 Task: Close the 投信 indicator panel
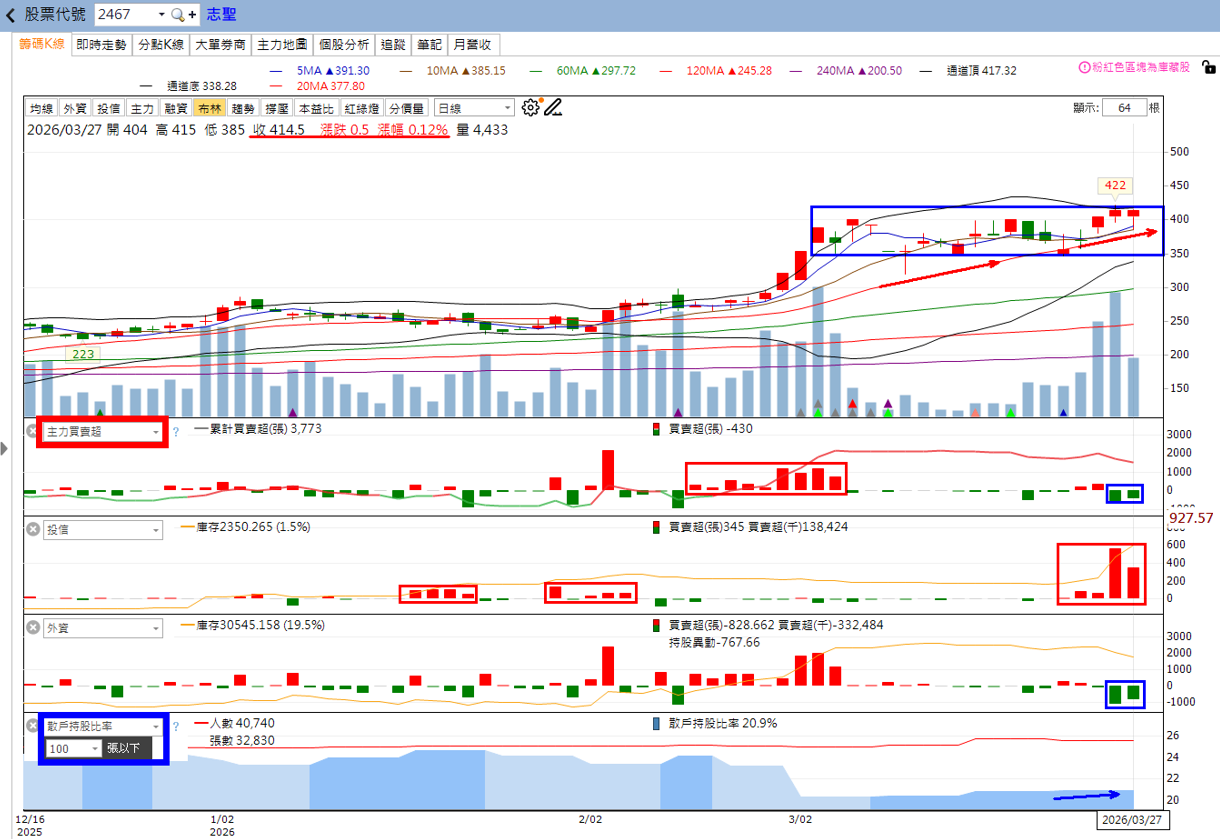32,530
